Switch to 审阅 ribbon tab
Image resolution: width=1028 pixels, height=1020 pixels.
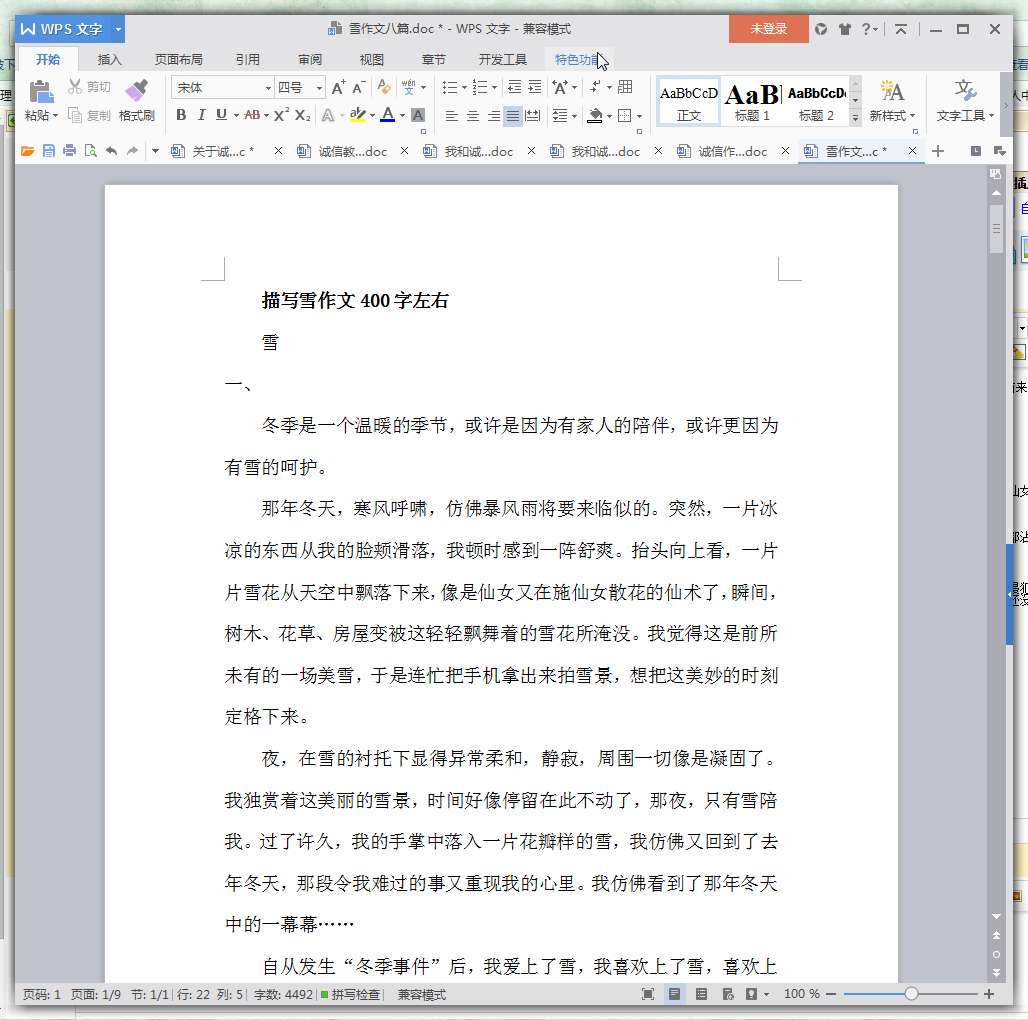tap(310, 60)
